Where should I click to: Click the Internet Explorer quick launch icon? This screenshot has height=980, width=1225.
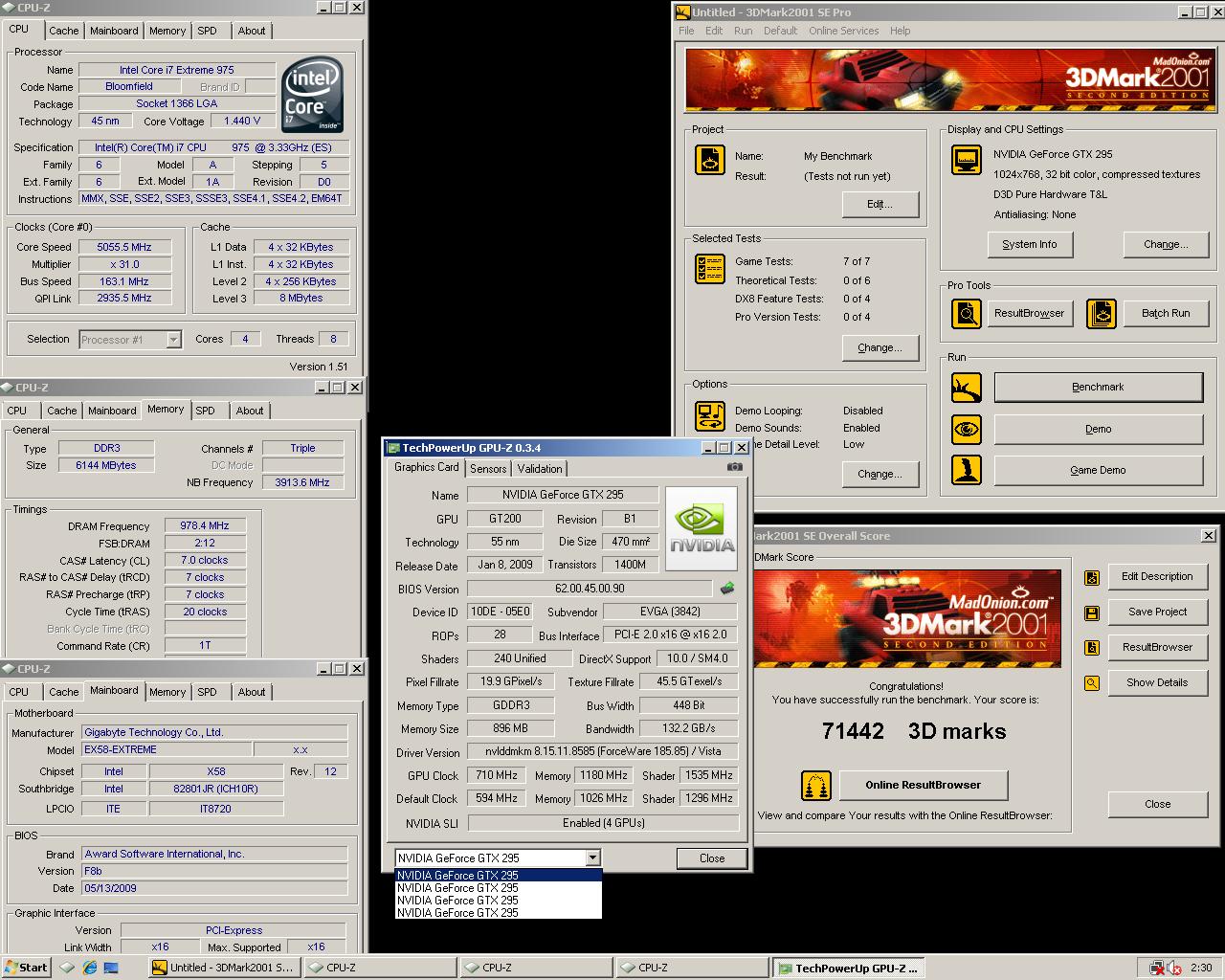click(89, 968)
